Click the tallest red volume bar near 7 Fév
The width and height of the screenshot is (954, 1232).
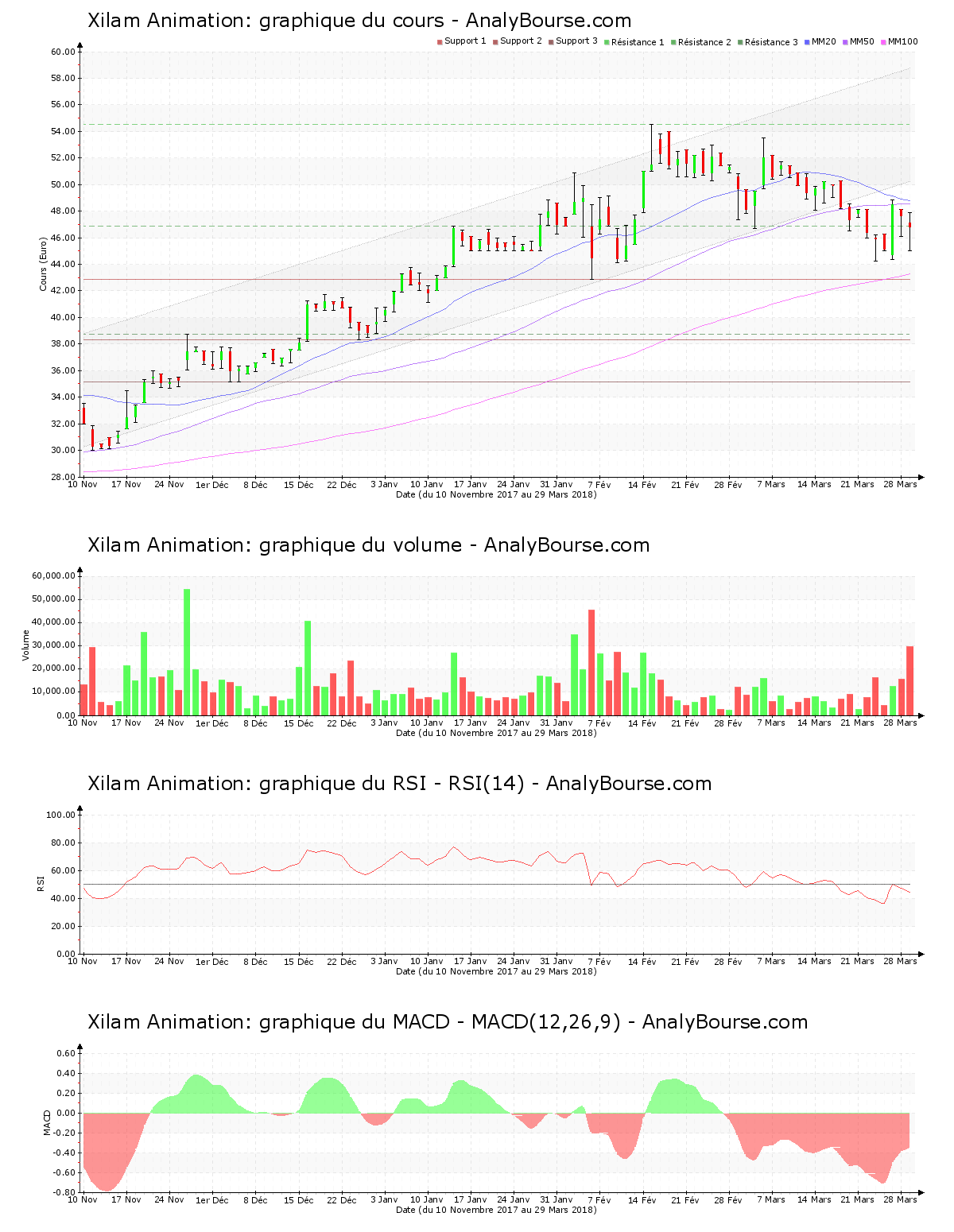coord(591,662)
